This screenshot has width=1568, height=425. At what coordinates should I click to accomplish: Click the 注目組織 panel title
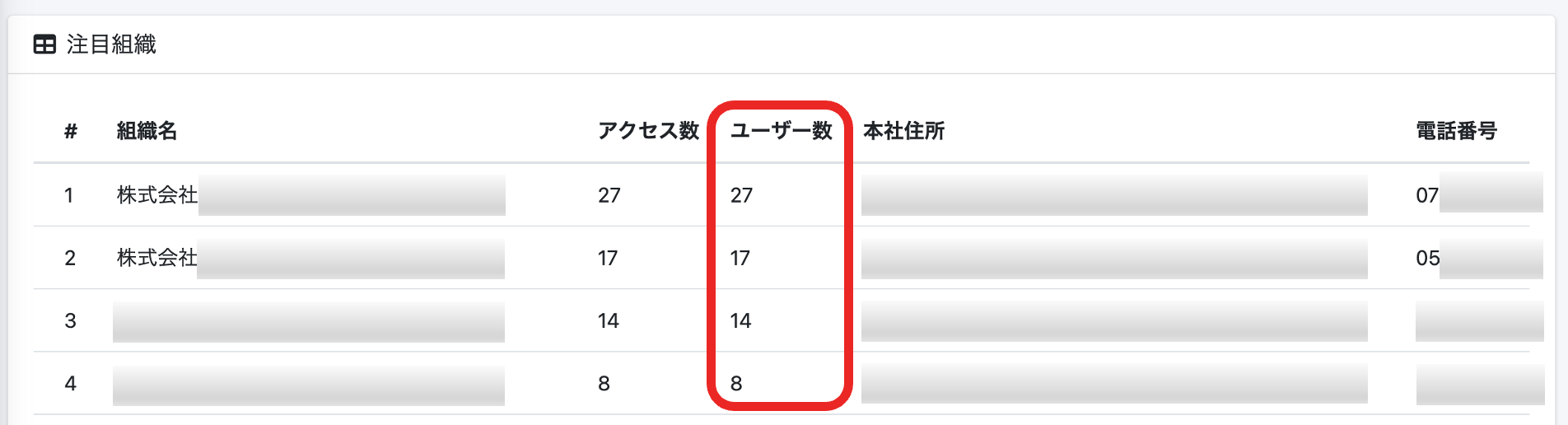(111, 44)
